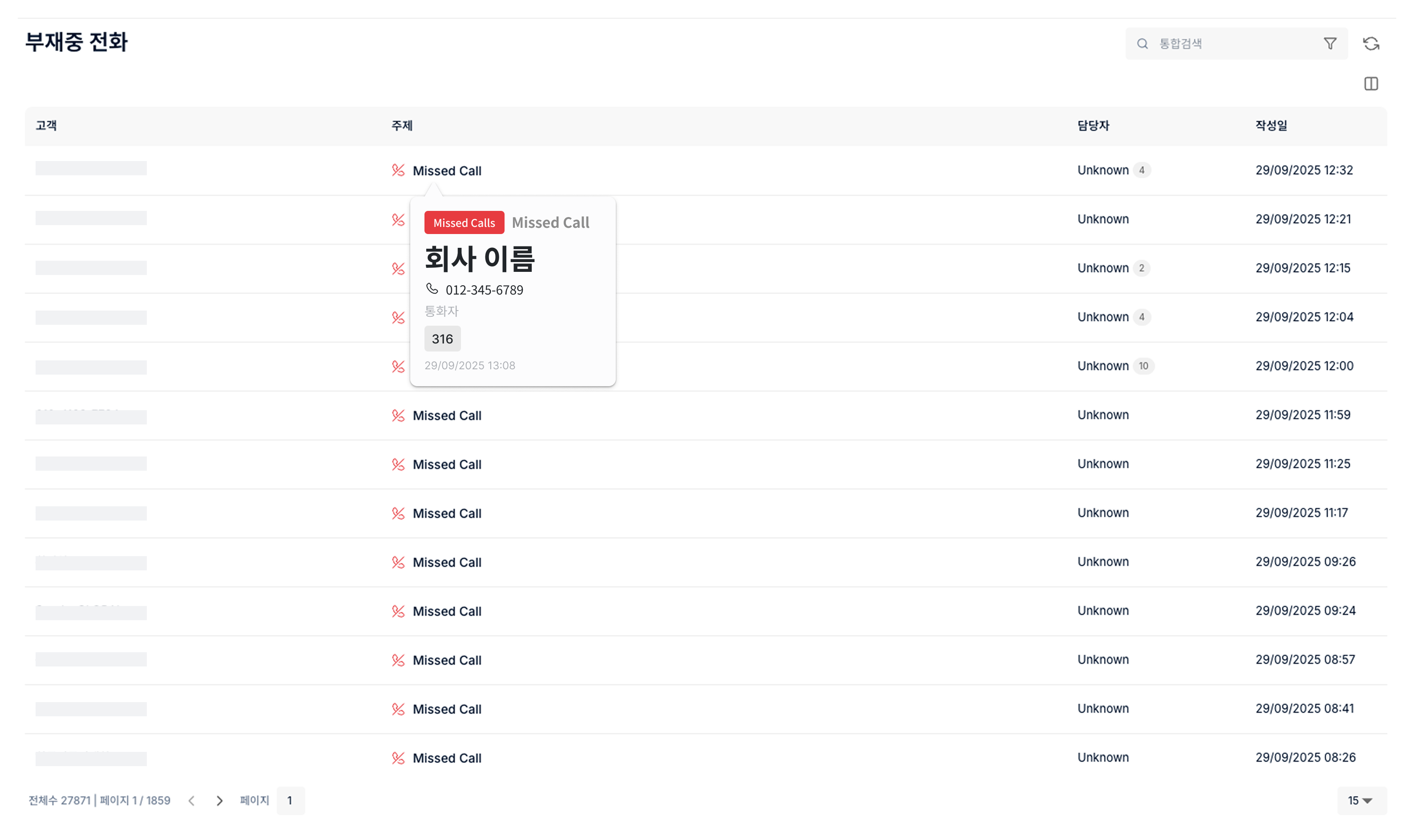Go to previous page with left chevron
This screenshot has width=1414, height=840.
(191, 800)
